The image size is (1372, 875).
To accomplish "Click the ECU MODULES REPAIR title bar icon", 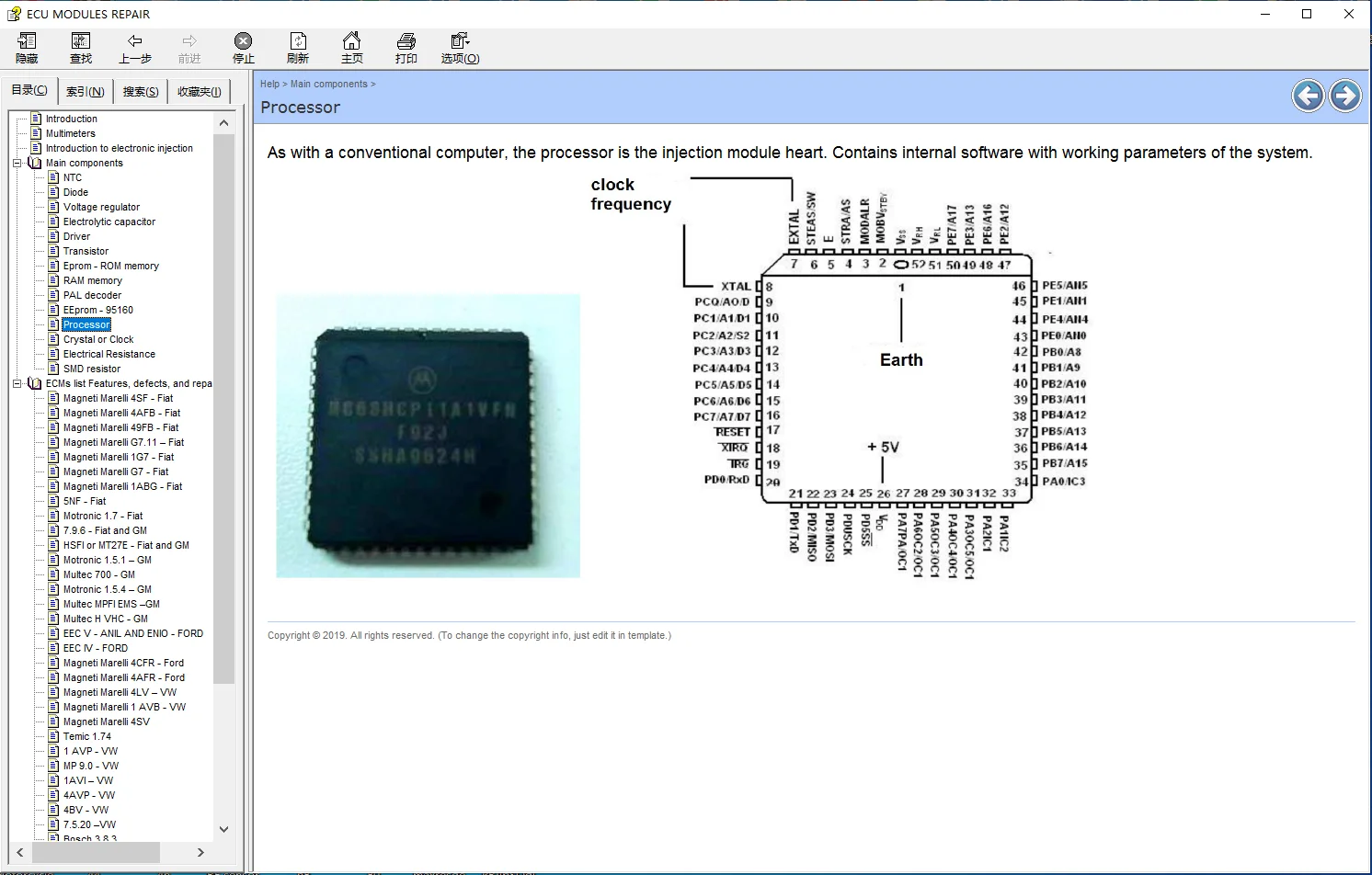I will pos(14,14).
